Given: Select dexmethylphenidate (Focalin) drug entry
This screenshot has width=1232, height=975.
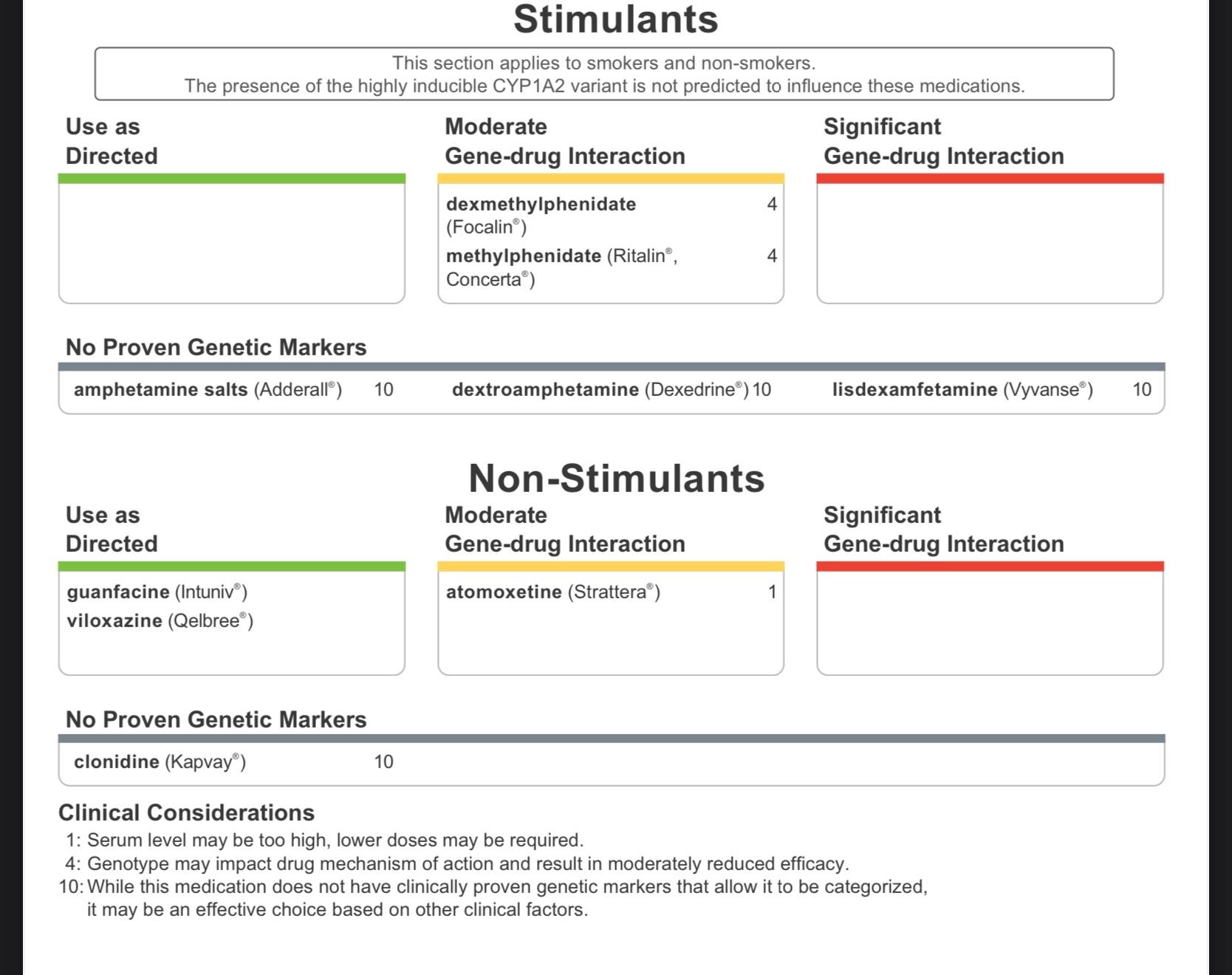Looking at the screenshot, I should tap(541, 214).
